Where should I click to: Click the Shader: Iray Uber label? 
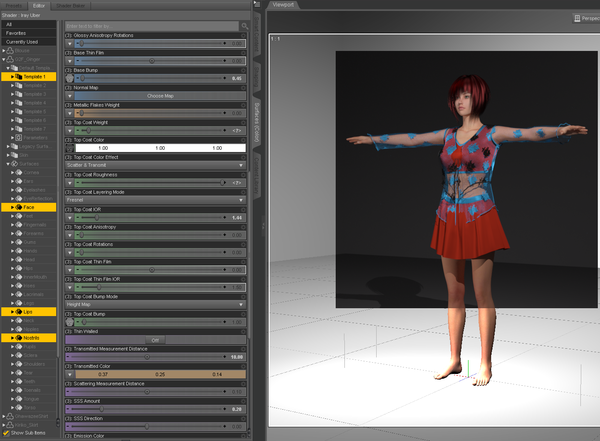tap(21, 15)
